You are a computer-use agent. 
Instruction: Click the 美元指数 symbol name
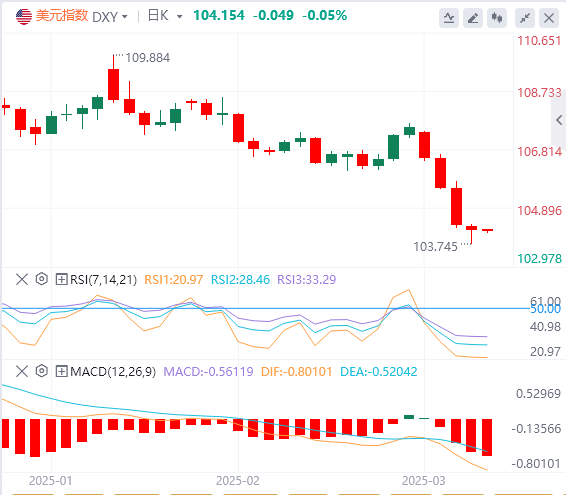(62, 16)
